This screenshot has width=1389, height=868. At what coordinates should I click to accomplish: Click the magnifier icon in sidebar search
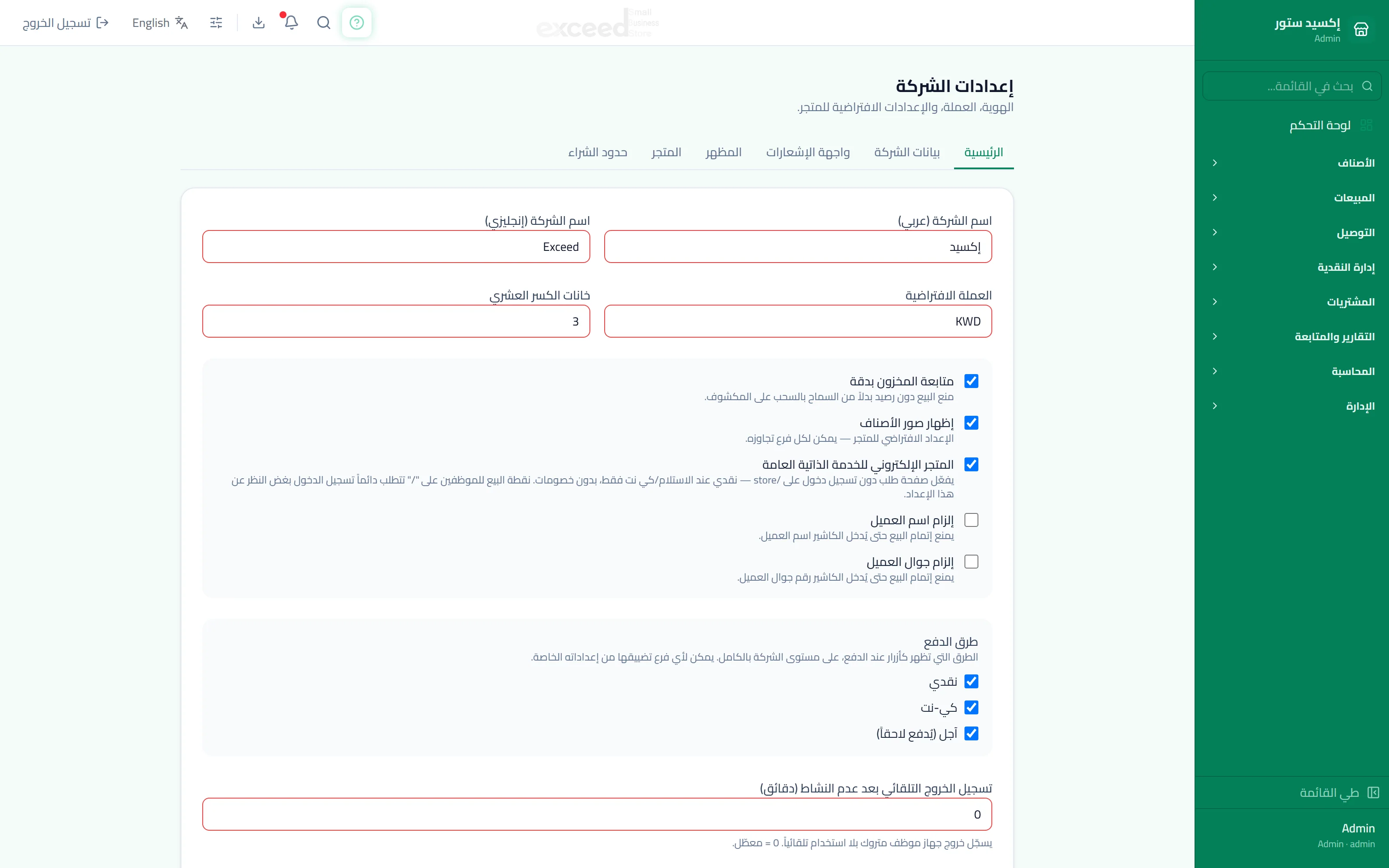pos(1367,86)
